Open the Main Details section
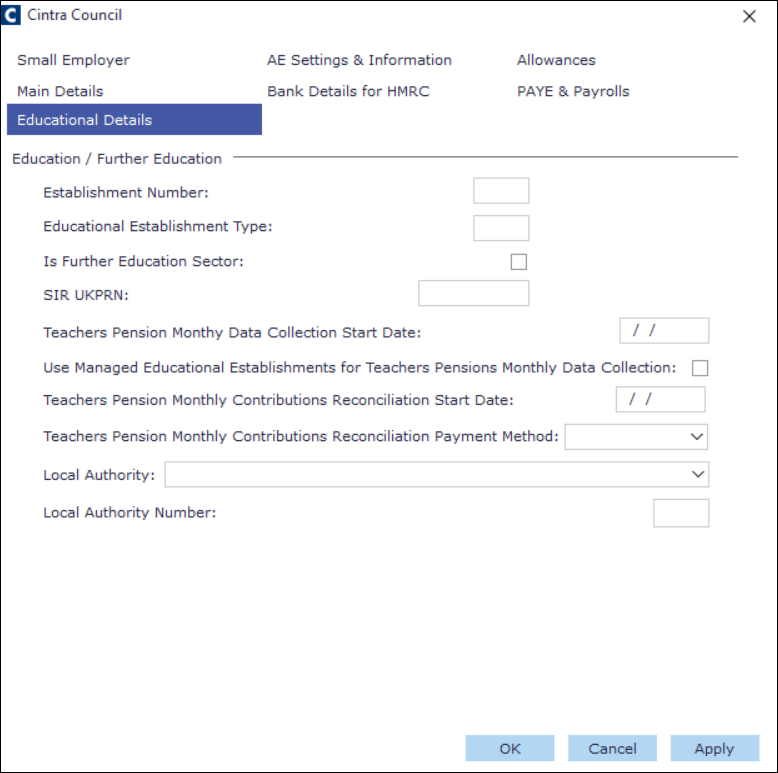Image resolution: width=778 pixels, height=773 pixels. coord(60,91)
